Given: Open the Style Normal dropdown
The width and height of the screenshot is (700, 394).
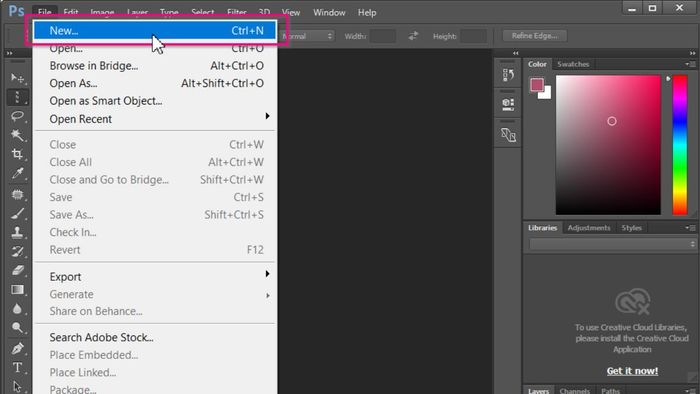Looking at the screenshot, I should [306, 36].
